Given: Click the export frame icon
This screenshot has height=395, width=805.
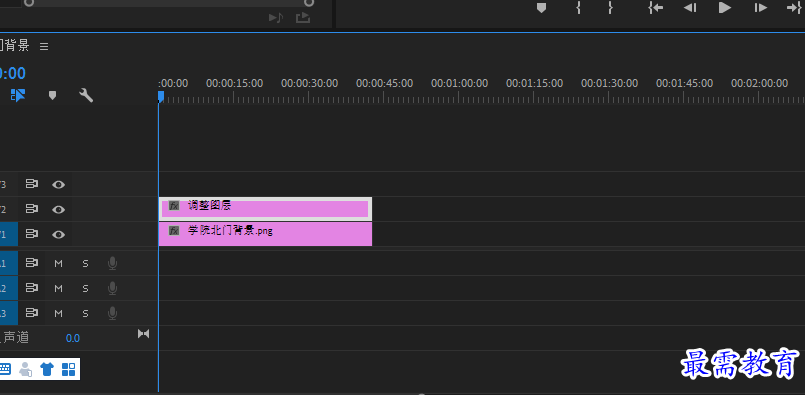Looking at the screenshot, I should click(x=303, y=18).
